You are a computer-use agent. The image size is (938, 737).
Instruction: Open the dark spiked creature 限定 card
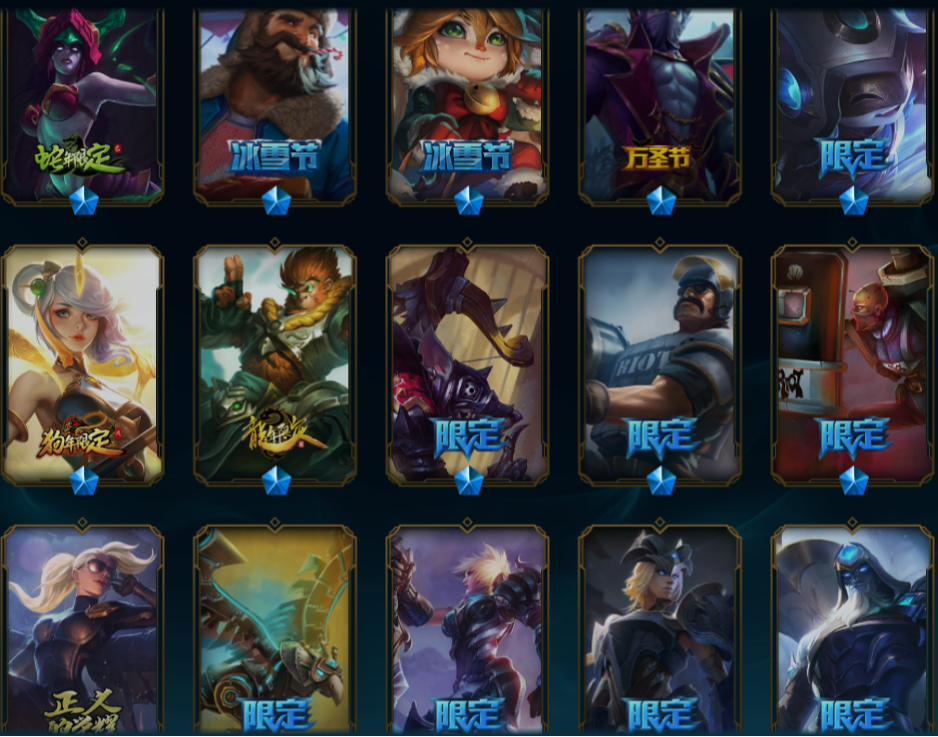point(468,363)
